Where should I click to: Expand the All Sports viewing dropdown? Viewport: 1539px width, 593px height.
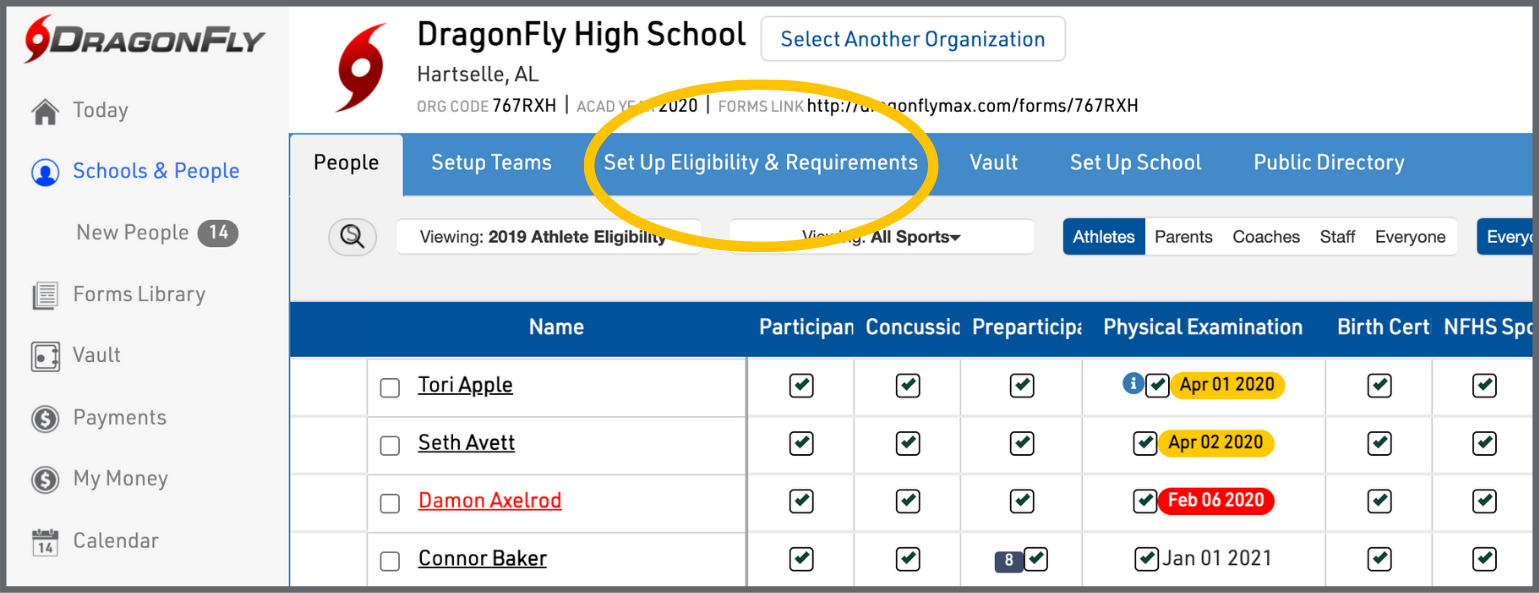click(881, 237)
